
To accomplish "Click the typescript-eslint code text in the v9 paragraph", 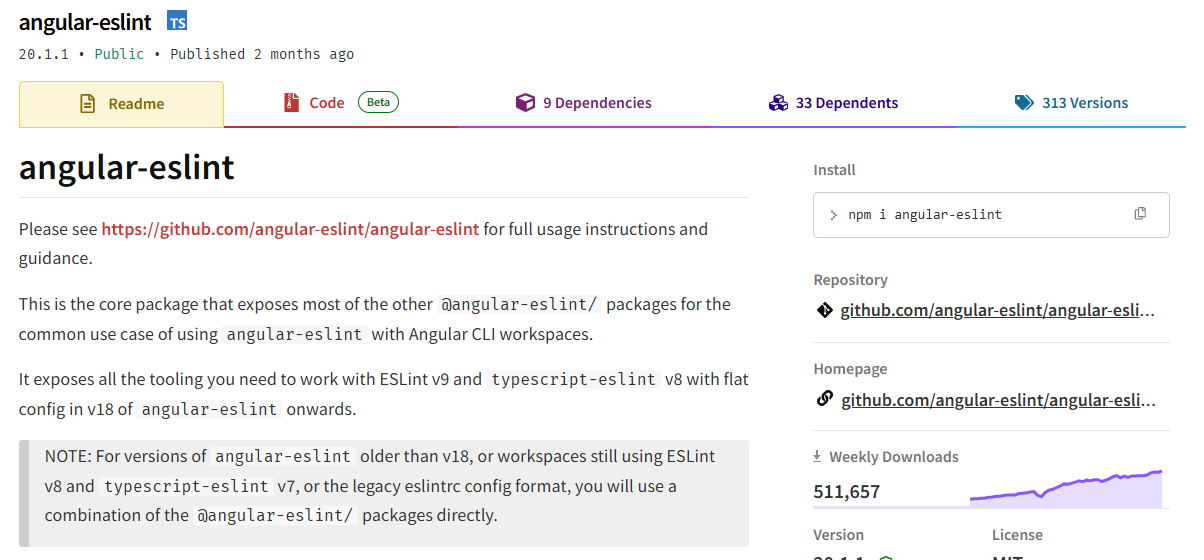I will coord(573,380).
